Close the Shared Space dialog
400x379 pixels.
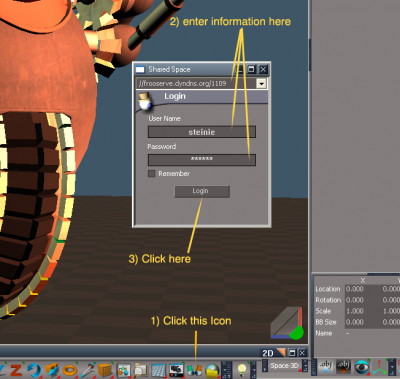pyautogui.click(x=263, y=69)
